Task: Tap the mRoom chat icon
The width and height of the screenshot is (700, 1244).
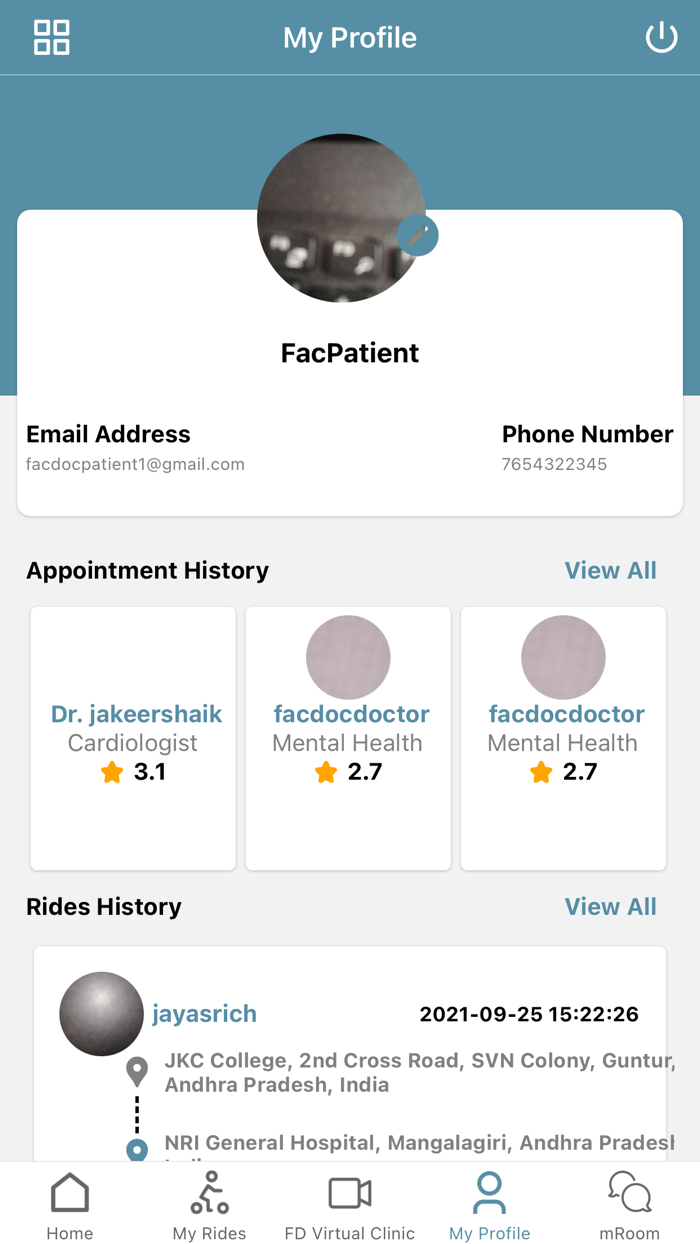Action: click(x=629, y=1192)
